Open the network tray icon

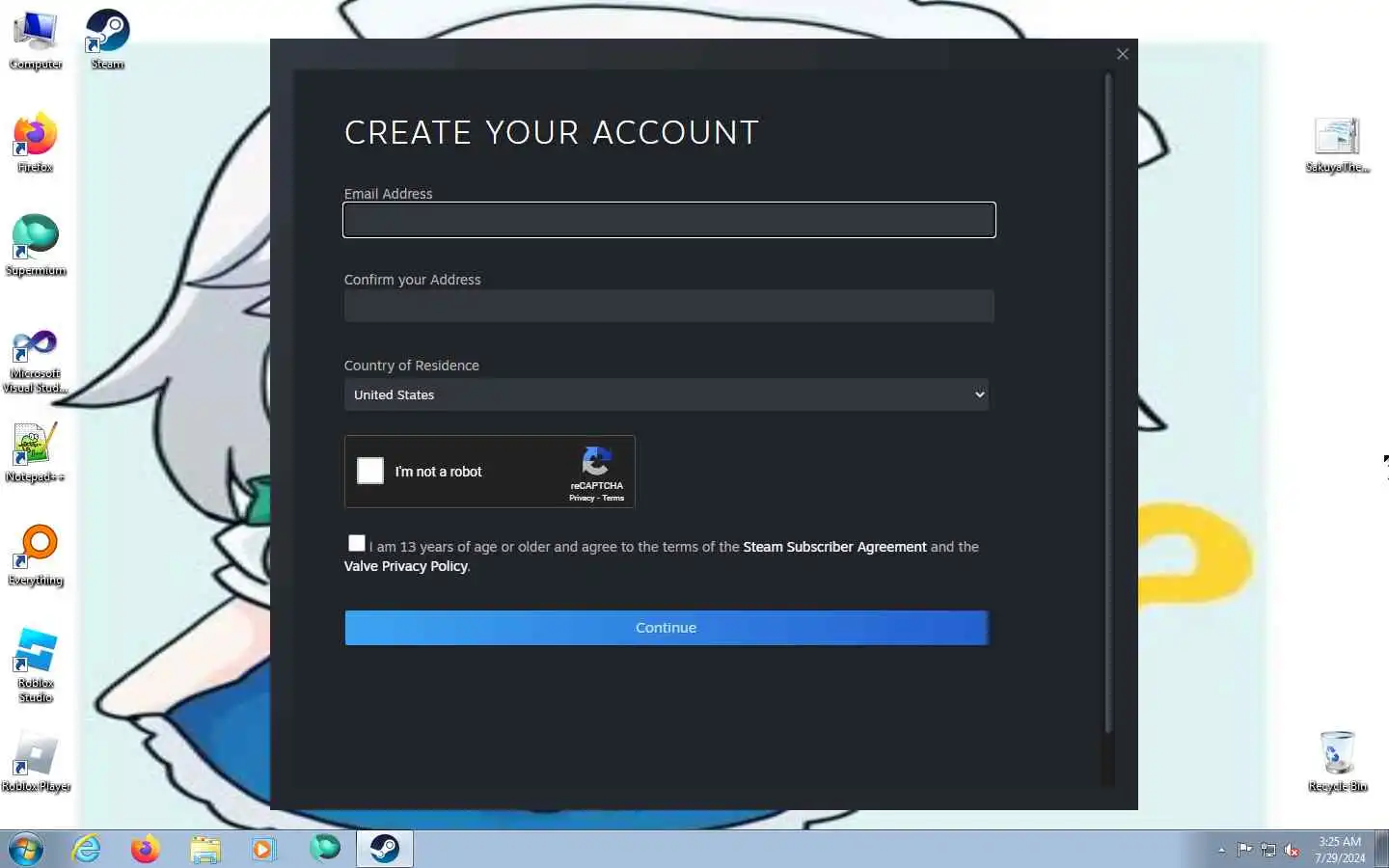pyautogui.click(x=1268, y=851)
